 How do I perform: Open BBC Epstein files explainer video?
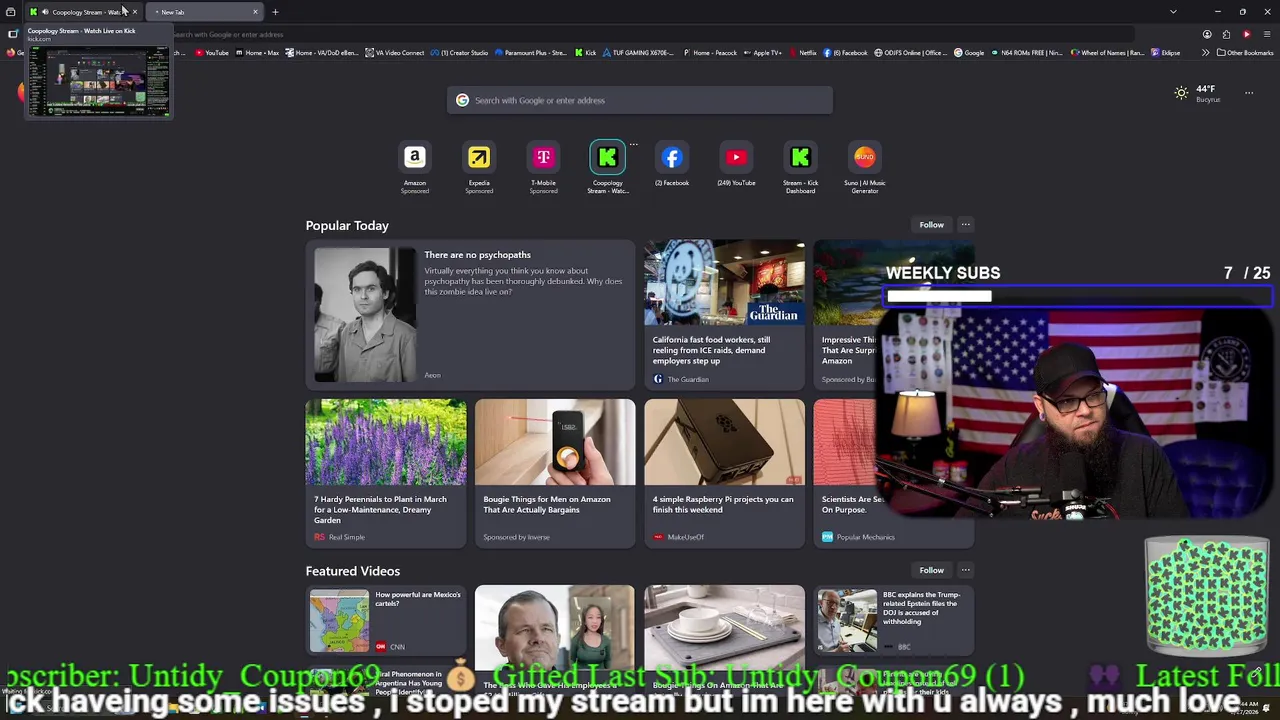893,622
